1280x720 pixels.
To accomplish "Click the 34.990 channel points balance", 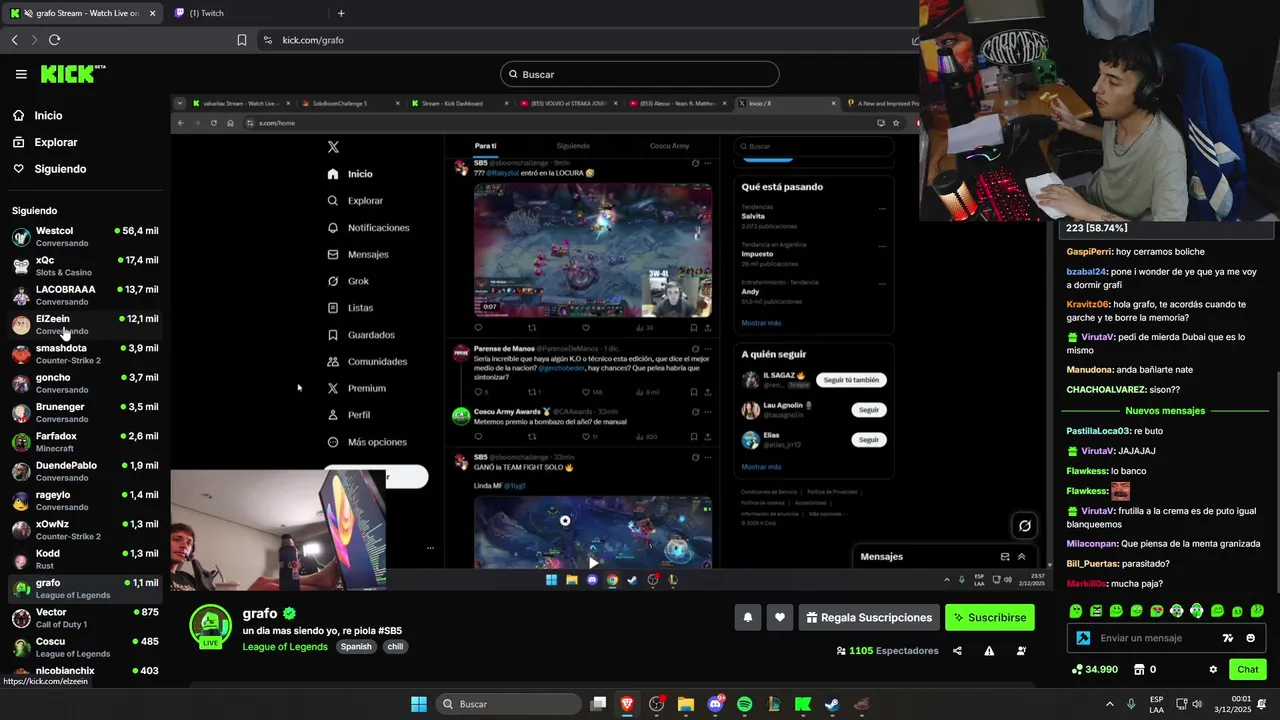I will pyautogui.click(x=1094, y=670).
